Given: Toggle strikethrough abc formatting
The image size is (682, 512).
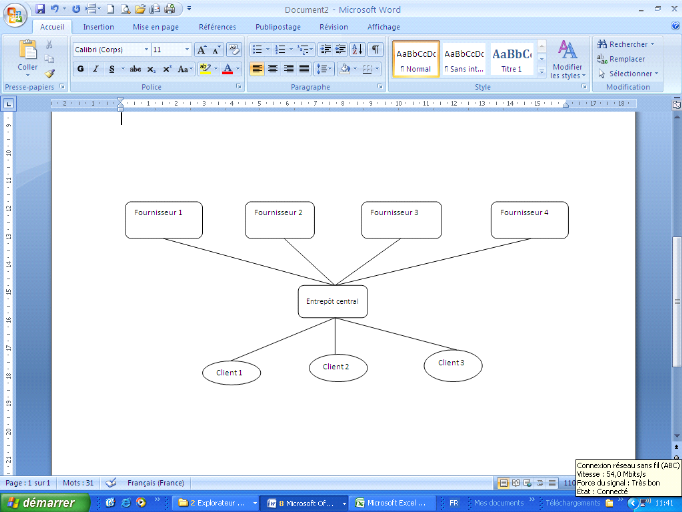Looking at the screenshot, I should 135,69.
